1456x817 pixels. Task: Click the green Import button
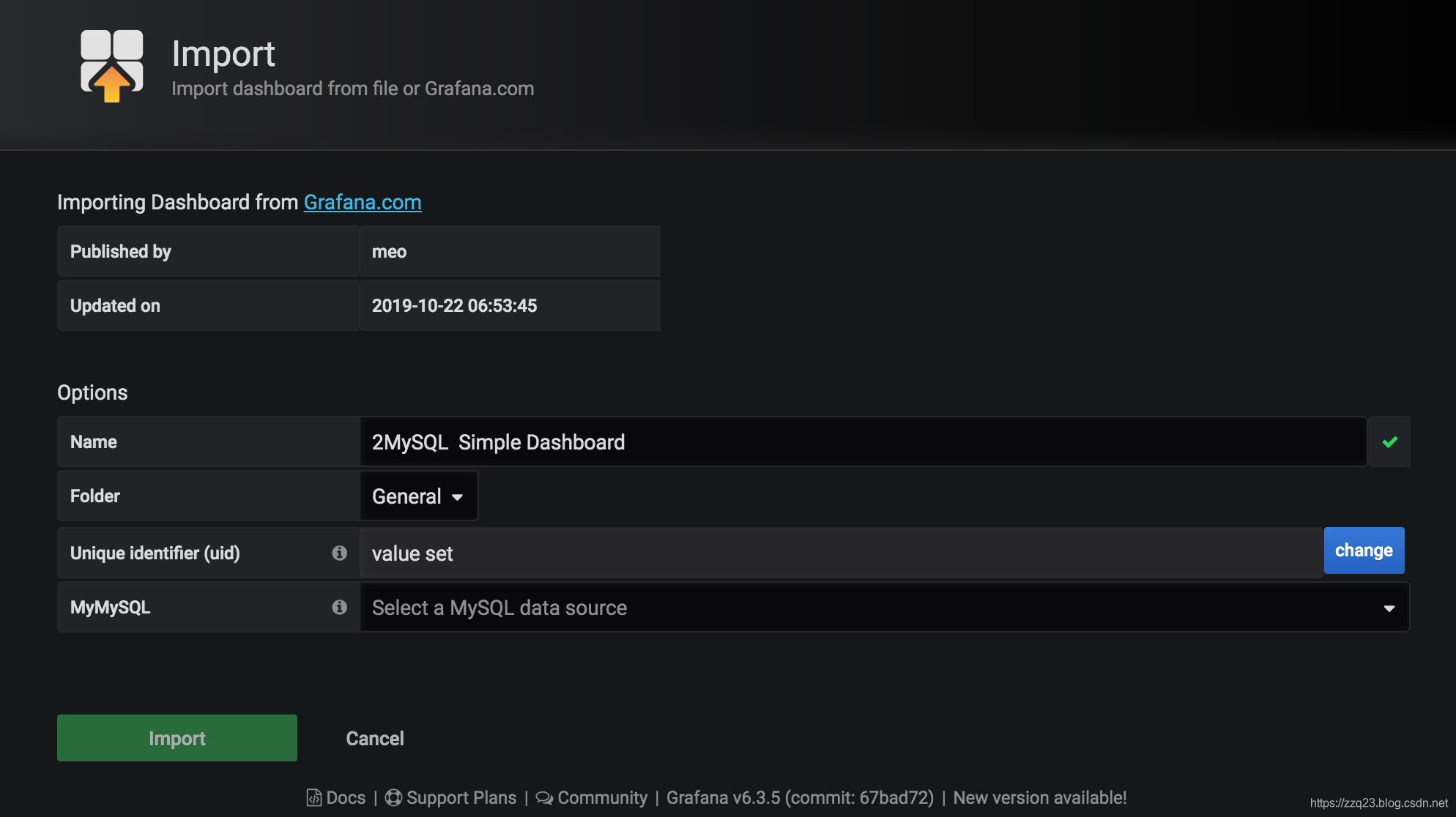point(177,738)
